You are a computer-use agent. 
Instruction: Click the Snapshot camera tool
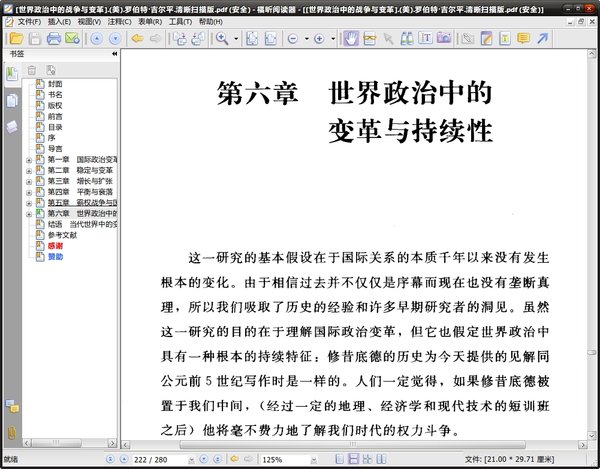[444, 39]
